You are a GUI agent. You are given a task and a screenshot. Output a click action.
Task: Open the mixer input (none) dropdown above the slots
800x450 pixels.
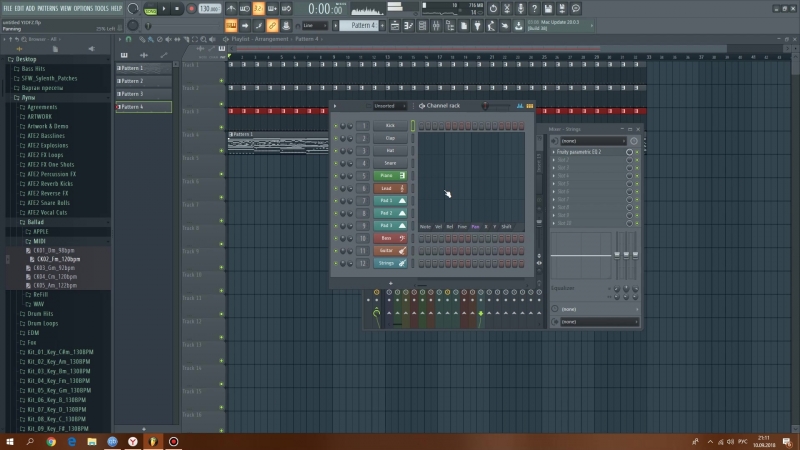point(593,141)
